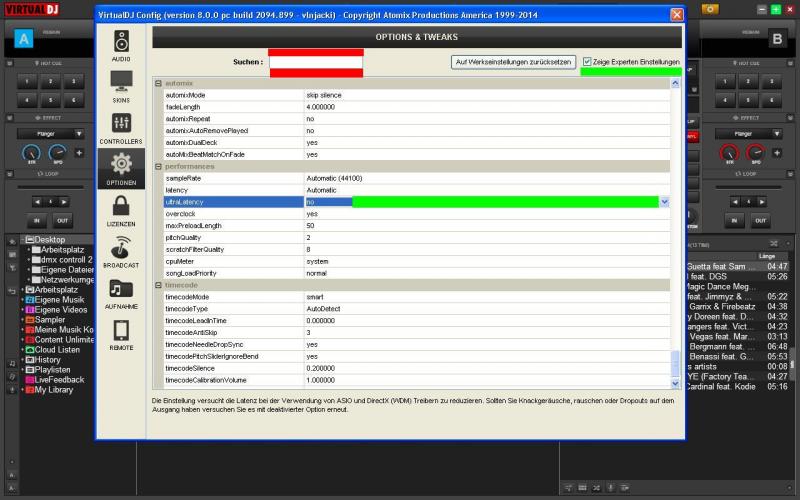Select the timecodeMode option row
Viewport: 800px width, 500px height.
click(x=417, y=297)
